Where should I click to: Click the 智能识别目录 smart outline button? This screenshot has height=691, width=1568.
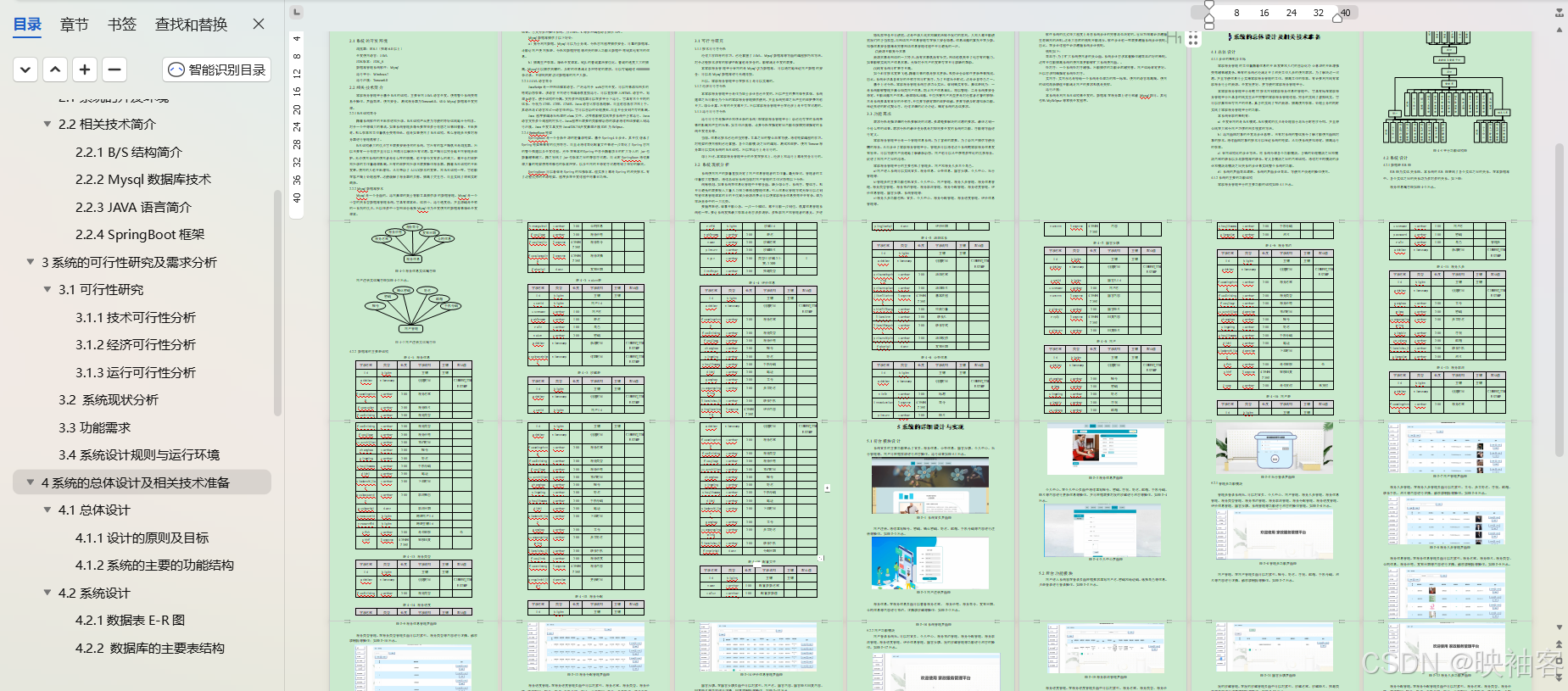tap(217, 70)
